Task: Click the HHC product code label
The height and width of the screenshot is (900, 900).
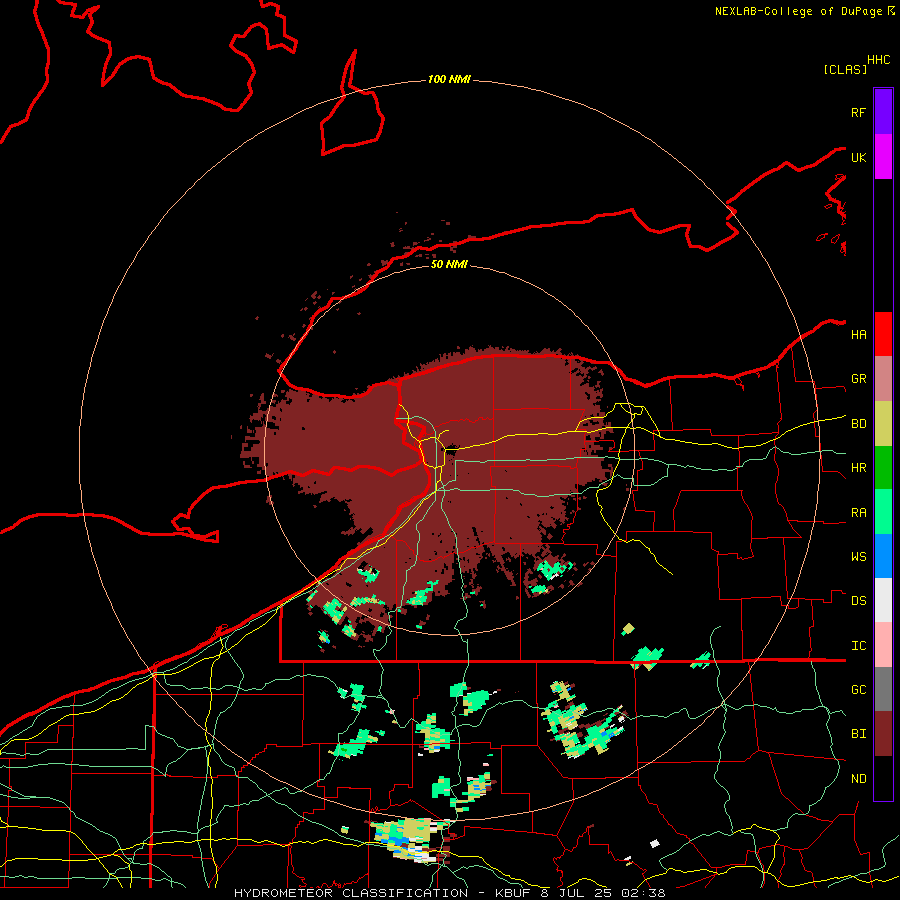Action: (878, 60)
